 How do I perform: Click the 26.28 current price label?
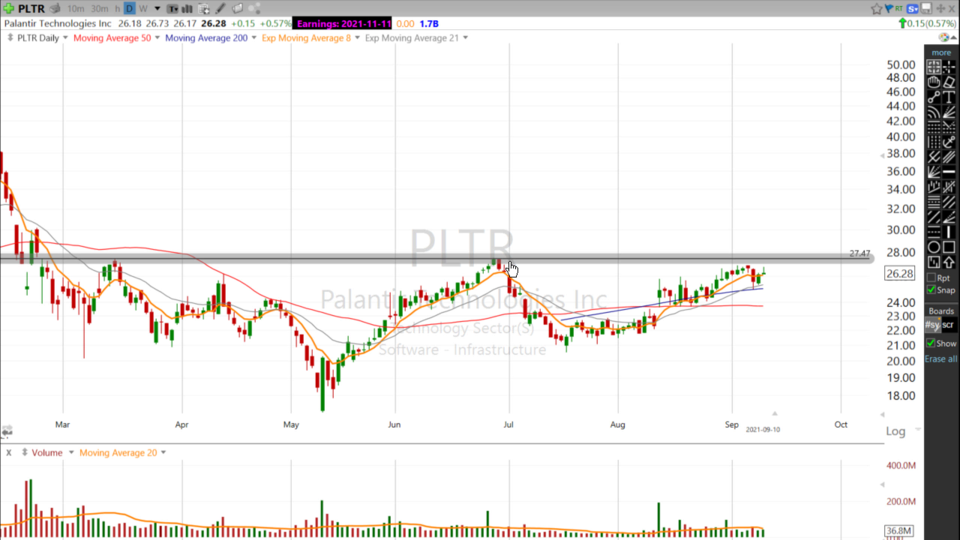click(899, 274)
